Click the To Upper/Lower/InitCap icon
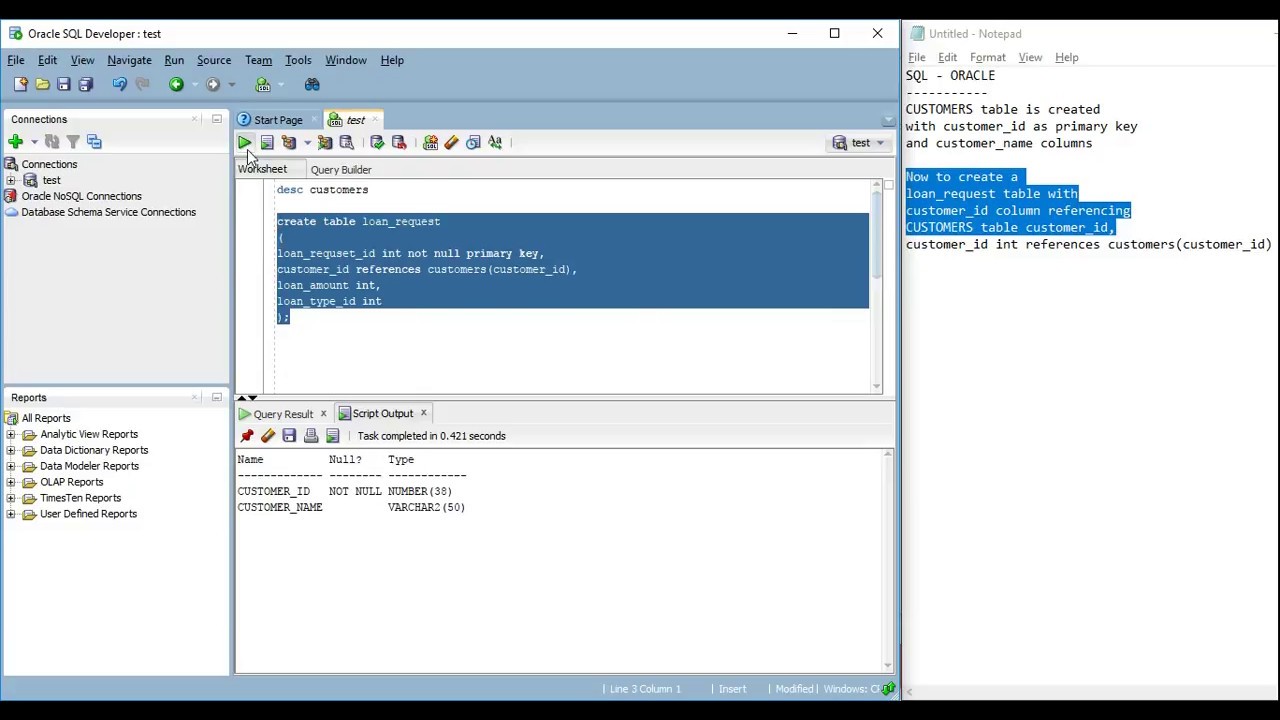Screen dimensions: 1280x720 point(495,143)
